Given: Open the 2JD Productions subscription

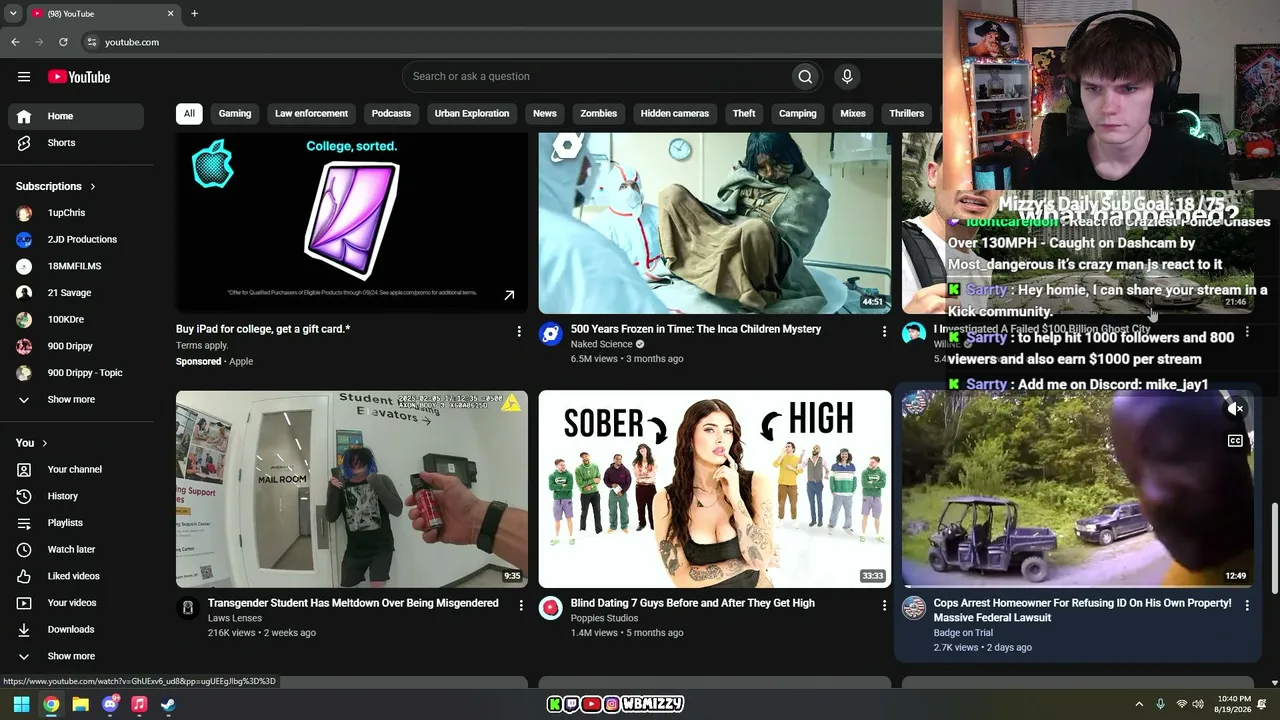Looking at the screenshot, I should pos(76,240).
